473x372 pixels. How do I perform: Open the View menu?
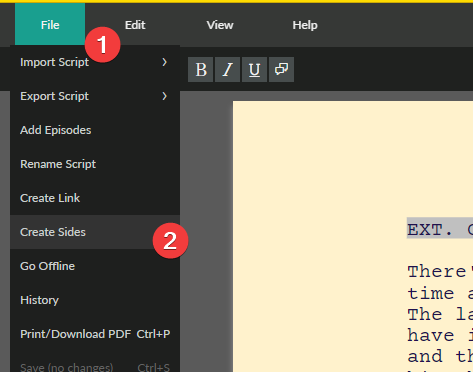click(x=220, y=25)
